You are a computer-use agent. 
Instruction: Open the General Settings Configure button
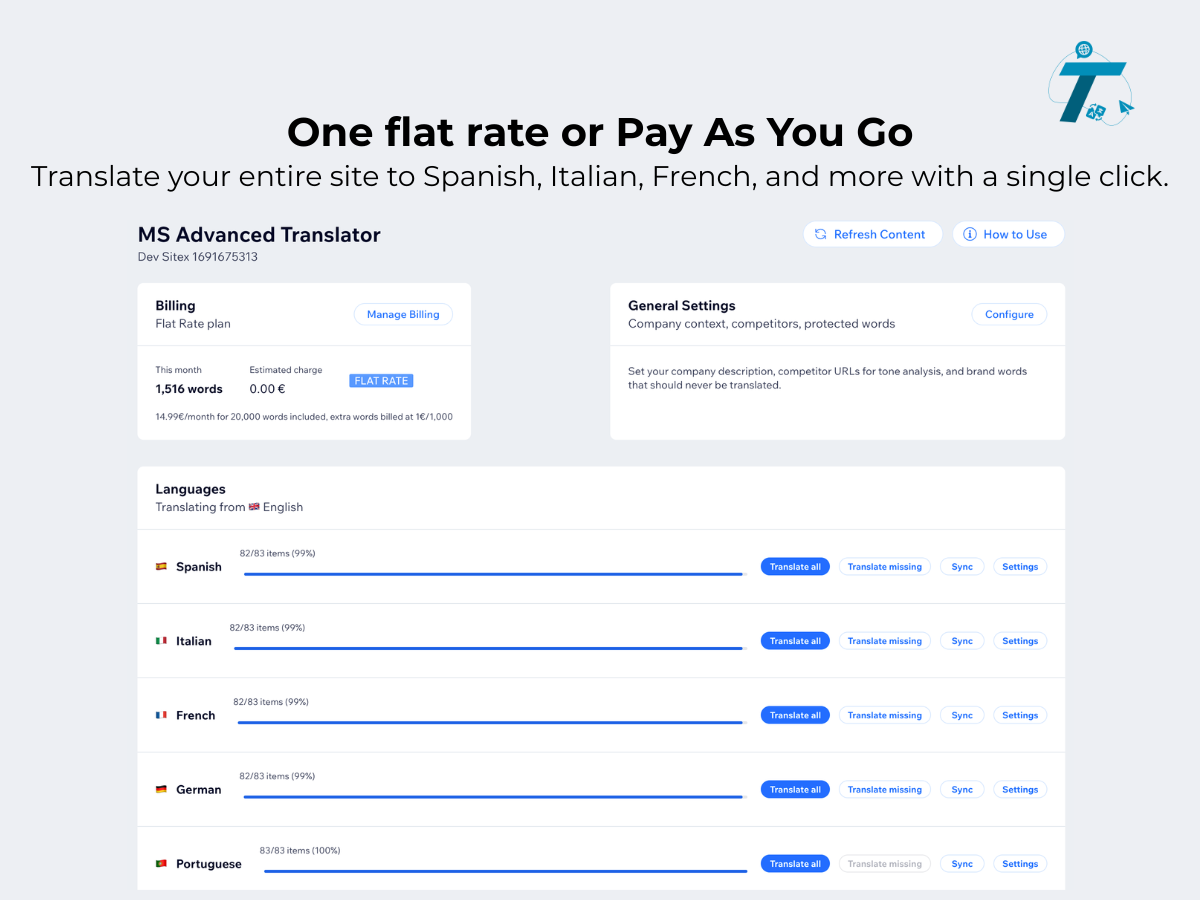pos(1009,314)
